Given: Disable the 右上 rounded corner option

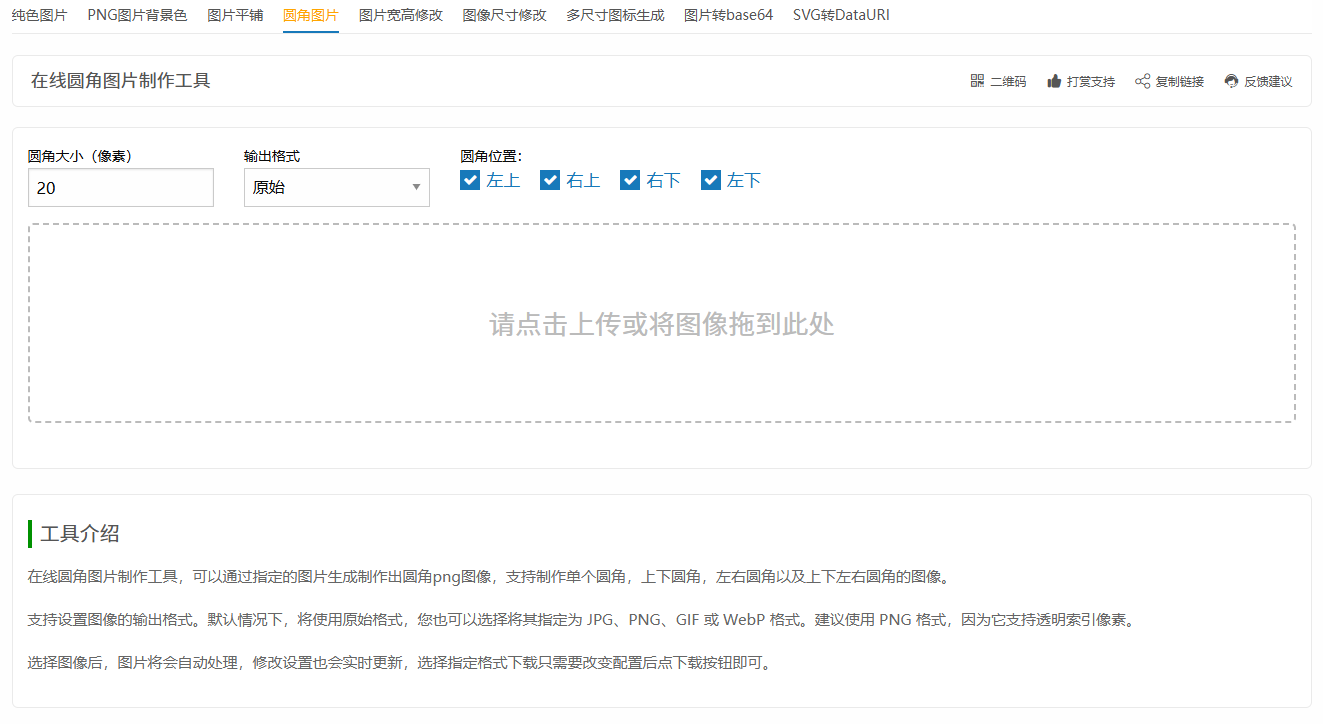Looking at the screenshot, I should 550,180.
